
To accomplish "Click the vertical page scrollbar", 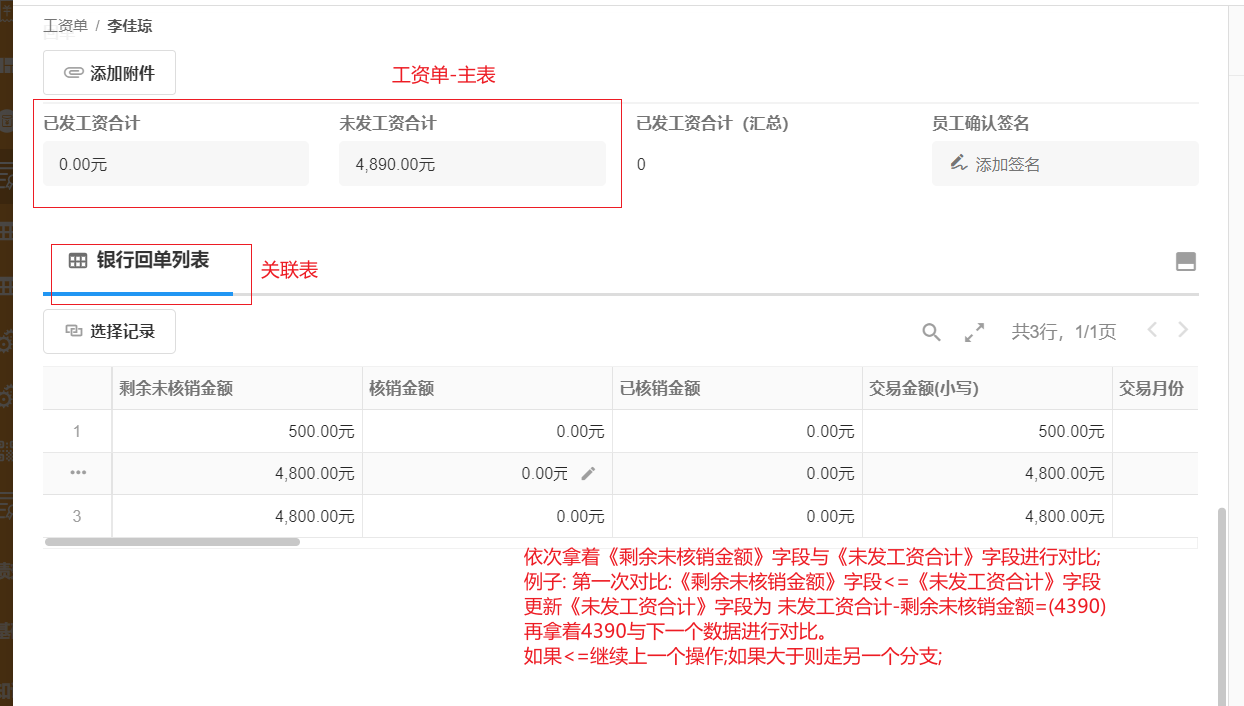I will (x=1223, y=600).
